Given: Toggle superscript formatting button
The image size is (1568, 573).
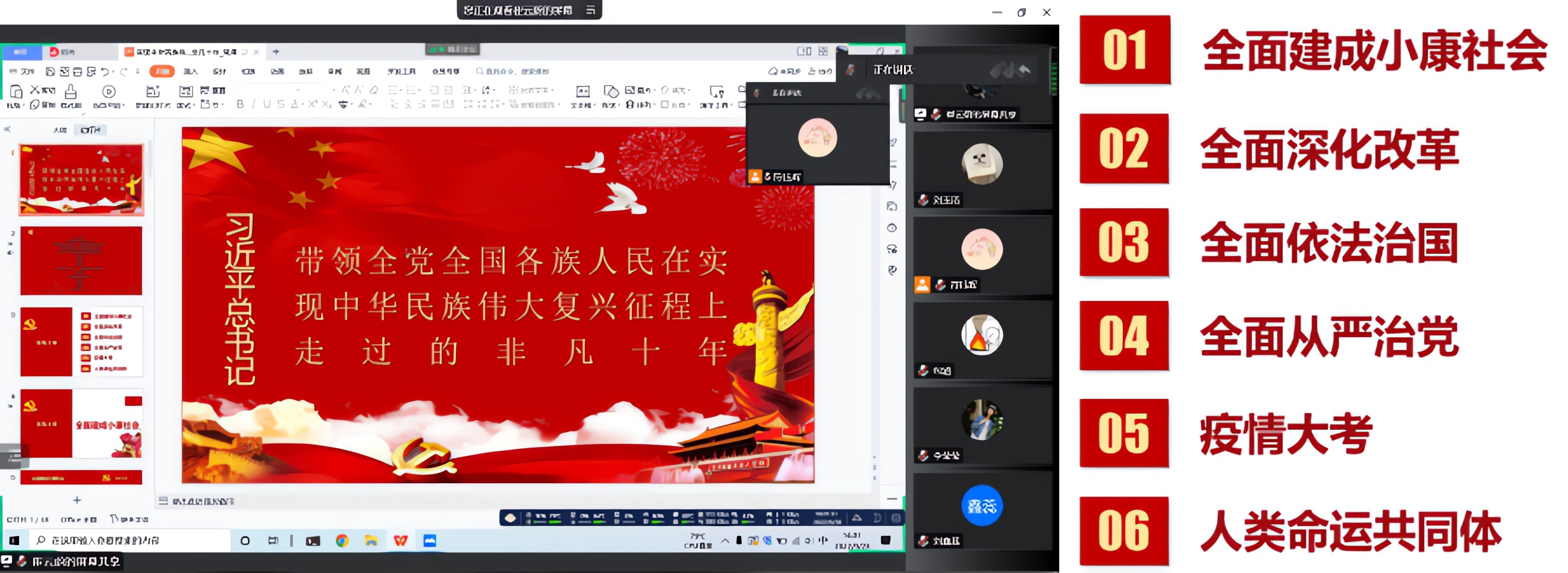Looking at the screenshot, I should 312,104.
